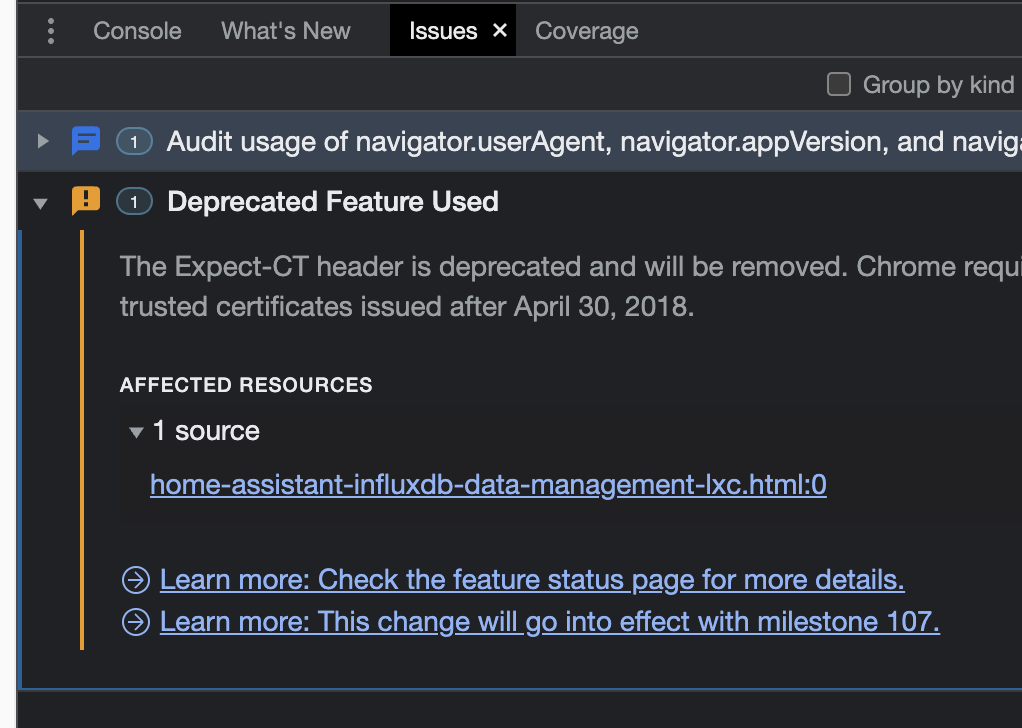Click the blue page info issue icon

pos(86,141)
